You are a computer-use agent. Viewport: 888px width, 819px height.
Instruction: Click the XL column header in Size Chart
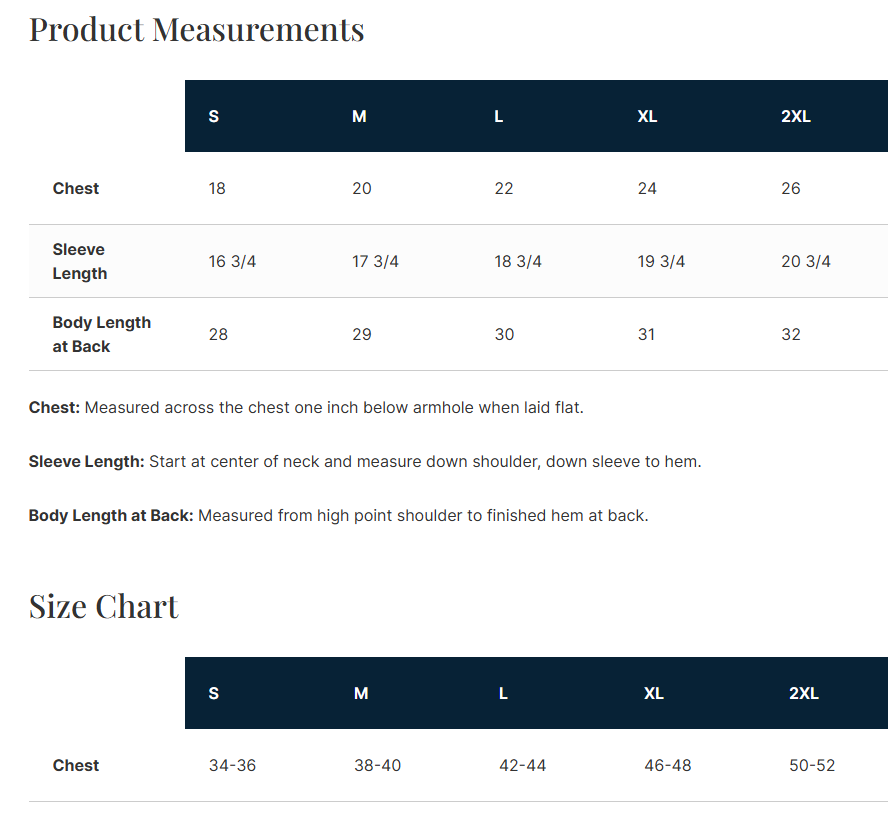click(654, 693)
